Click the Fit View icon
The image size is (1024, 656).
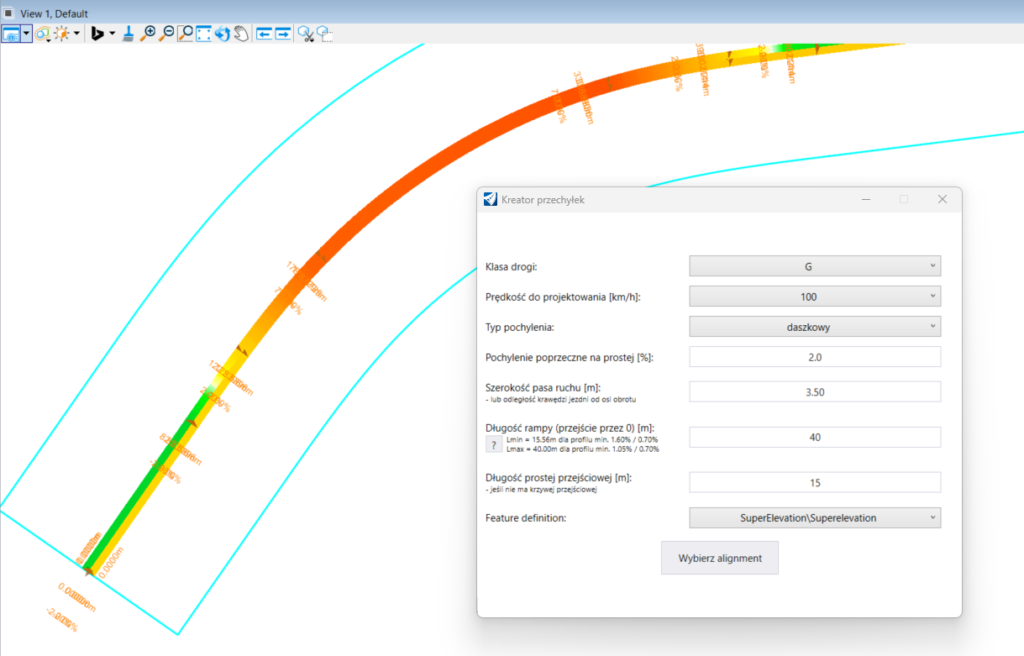[x=204, y=33]
